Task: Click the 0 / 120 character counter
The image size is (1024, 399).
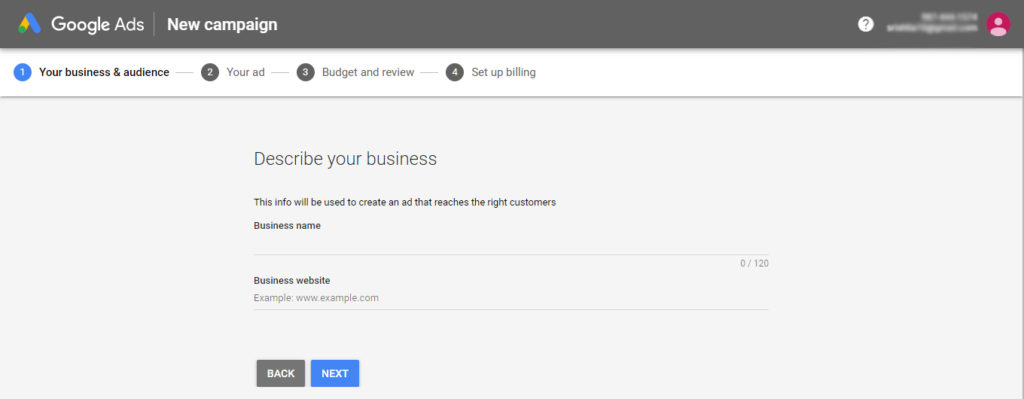Action: pyautogui.click(x=754, y=264)
